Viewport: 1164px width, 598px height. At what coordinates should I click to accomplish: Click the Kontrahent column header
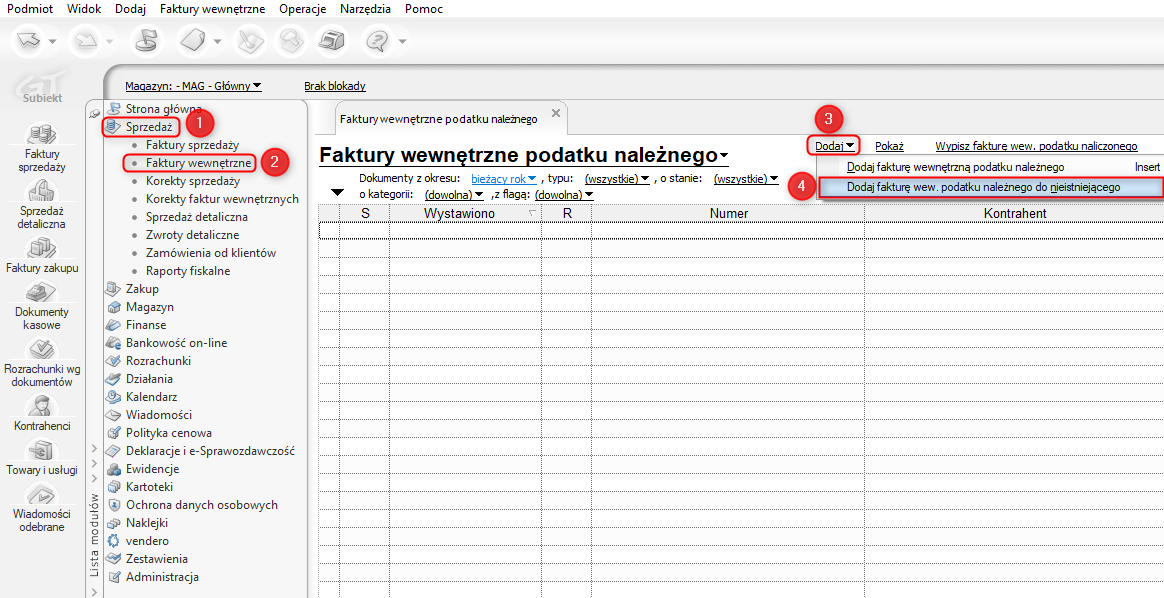click(1014, 214)
